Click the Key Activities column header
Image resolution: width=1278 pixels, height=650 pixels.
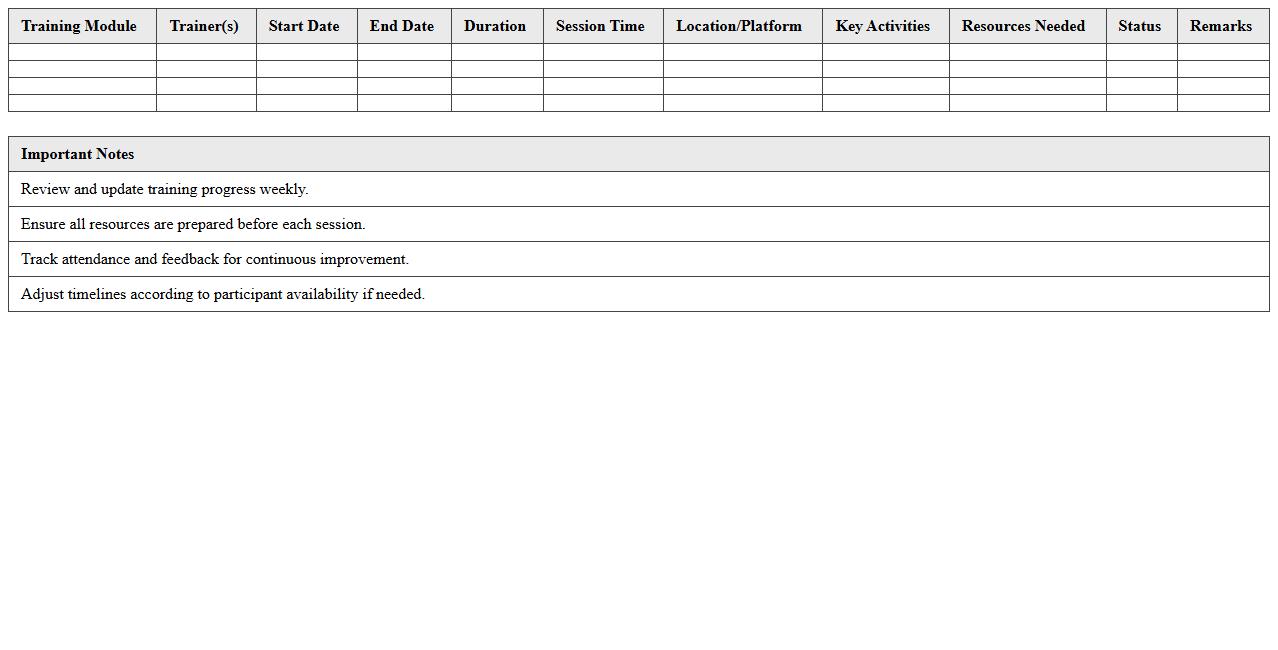click(884, 26)
